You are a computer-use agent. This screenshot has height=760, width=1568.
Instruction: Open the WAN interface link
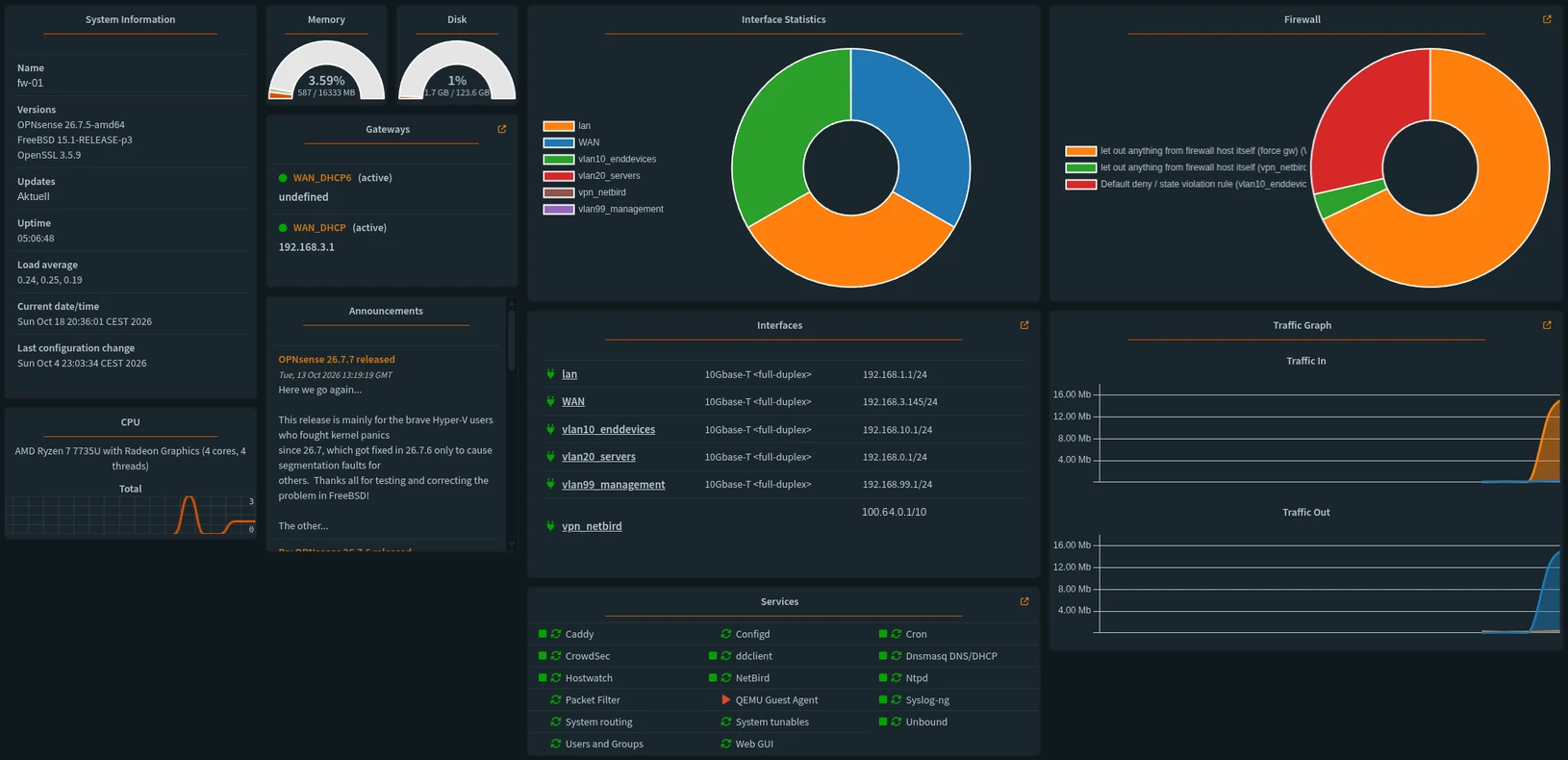pos(573,402)
